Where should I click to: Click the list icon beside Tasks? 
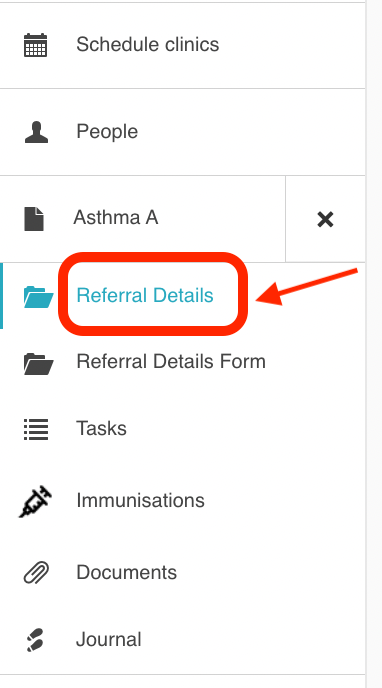click(x=36, y=429)
